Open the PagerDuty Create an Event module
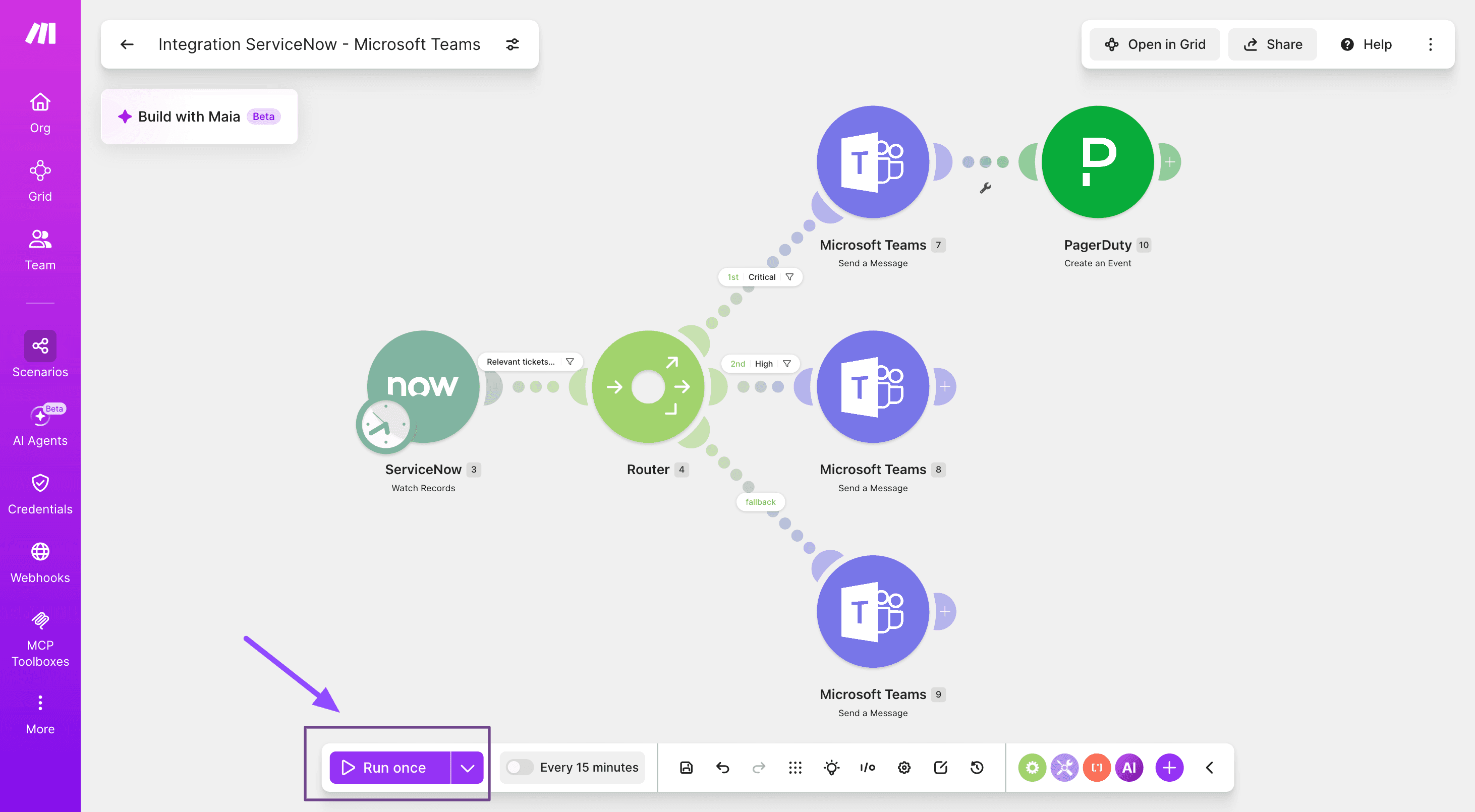The height and width of the screenshot is (812, 1475). (1098, 161)
